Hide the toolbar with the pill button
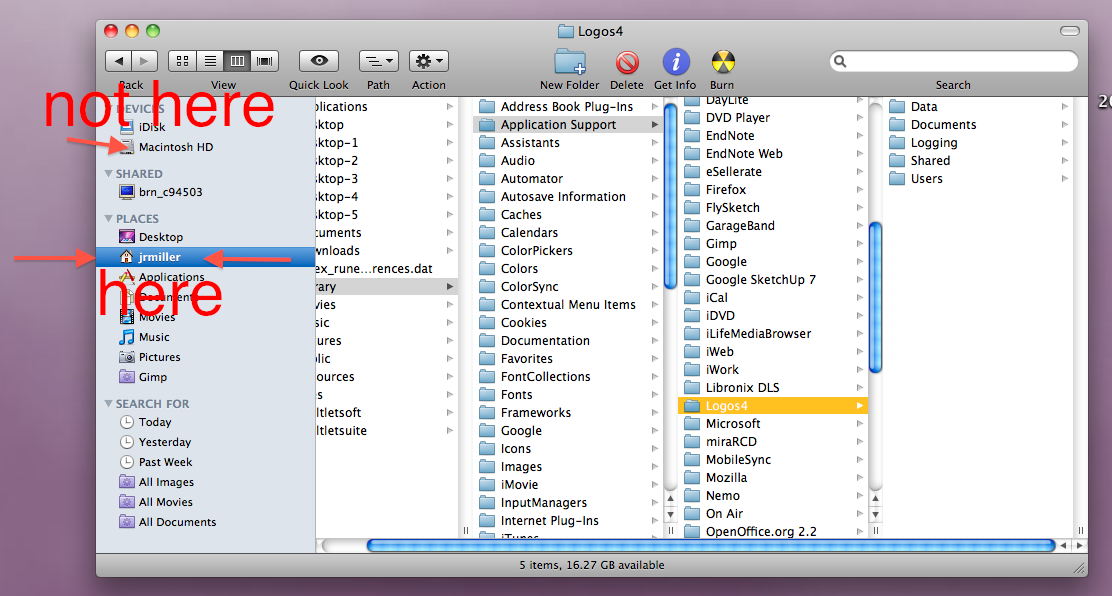 tap(1069, 31)
